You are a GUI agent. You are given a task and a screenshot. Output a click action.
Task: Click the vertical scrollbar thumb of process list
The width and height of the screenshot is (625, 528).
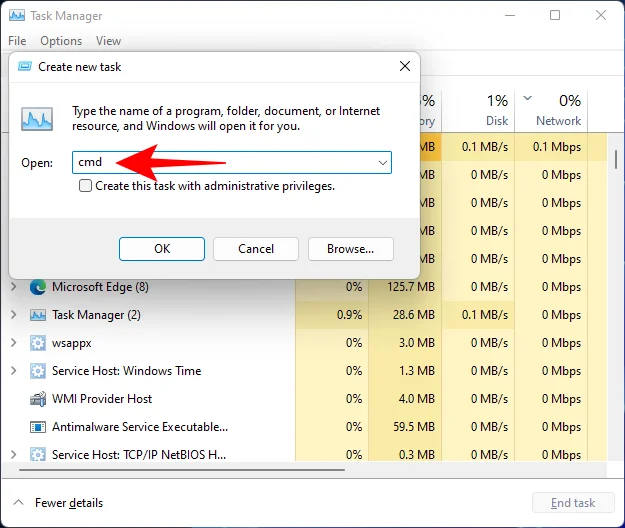[616, 159]
